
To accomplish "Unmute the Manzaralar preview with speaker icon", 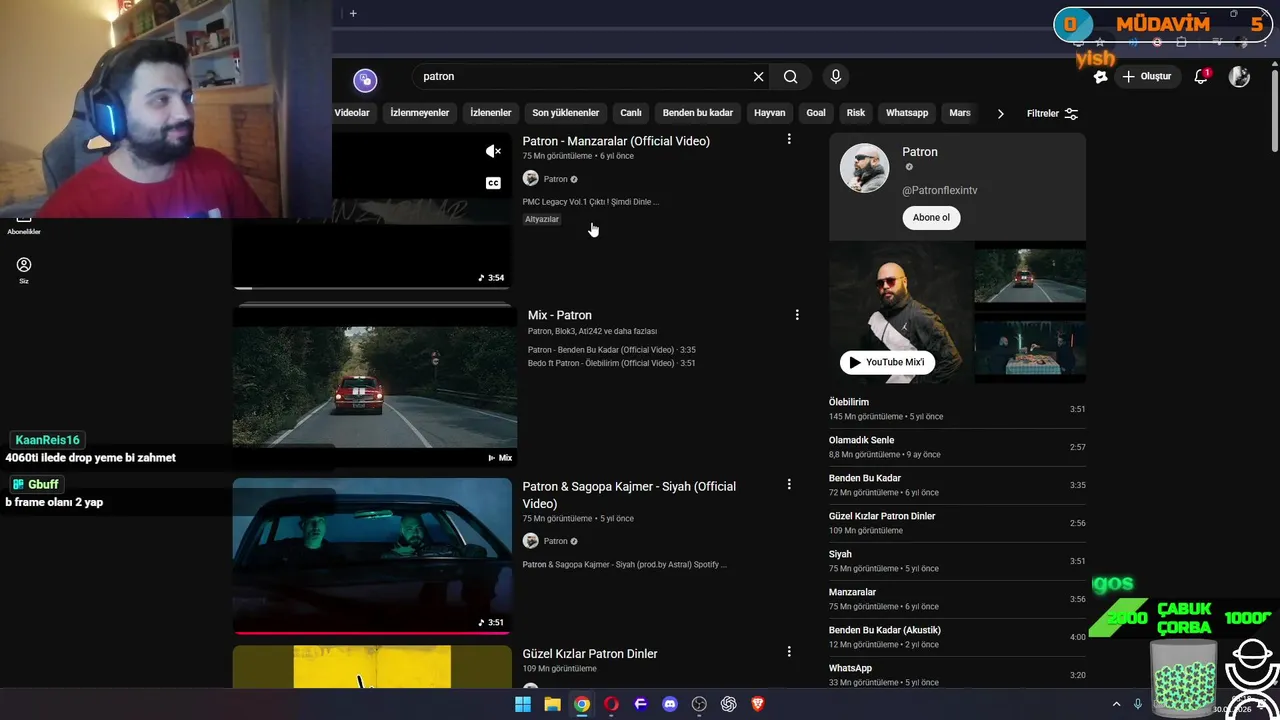I will click(493, 151).
